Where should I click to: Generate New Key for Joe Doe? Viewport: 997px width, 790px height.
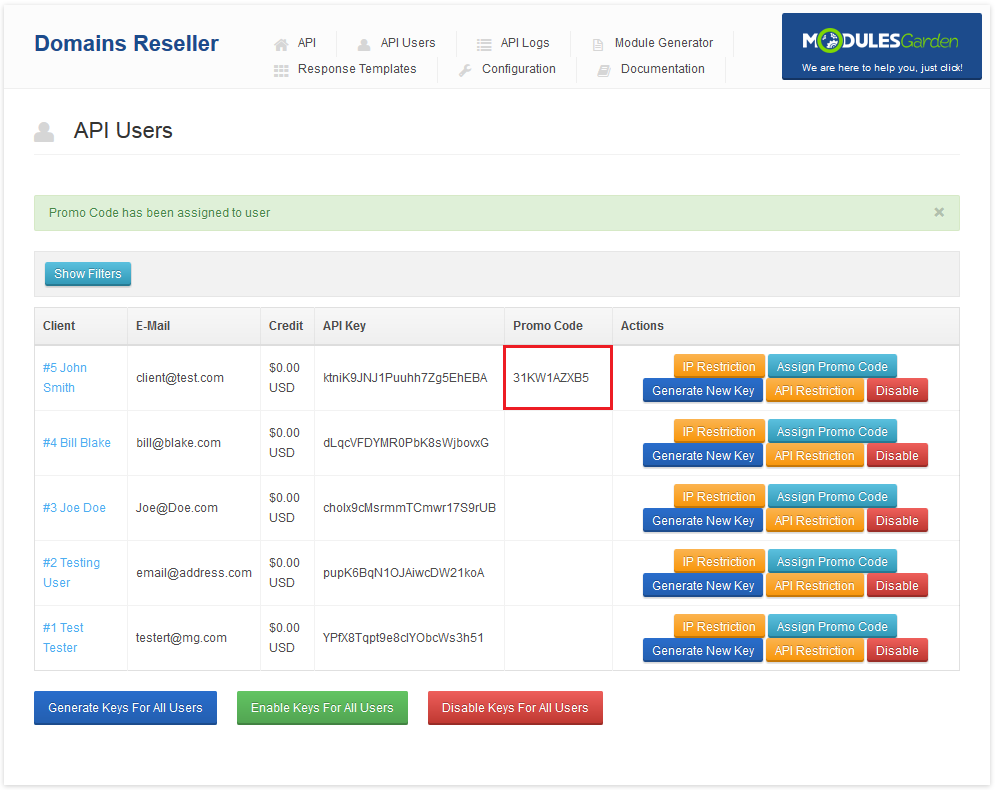click(703, 520)
